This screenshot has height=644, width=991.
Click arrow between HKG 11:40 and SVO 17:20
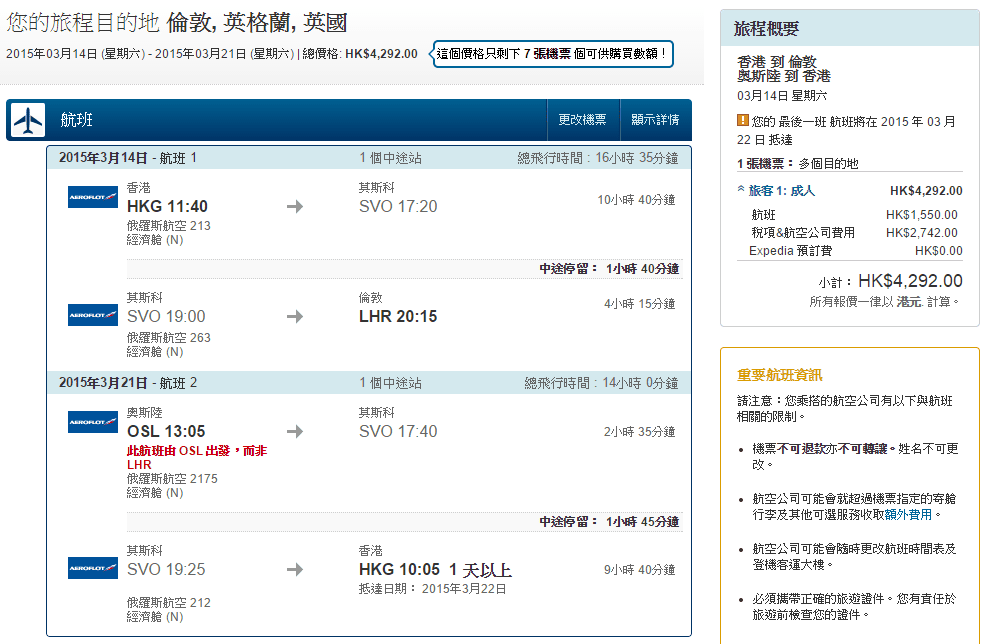(294, 207)
